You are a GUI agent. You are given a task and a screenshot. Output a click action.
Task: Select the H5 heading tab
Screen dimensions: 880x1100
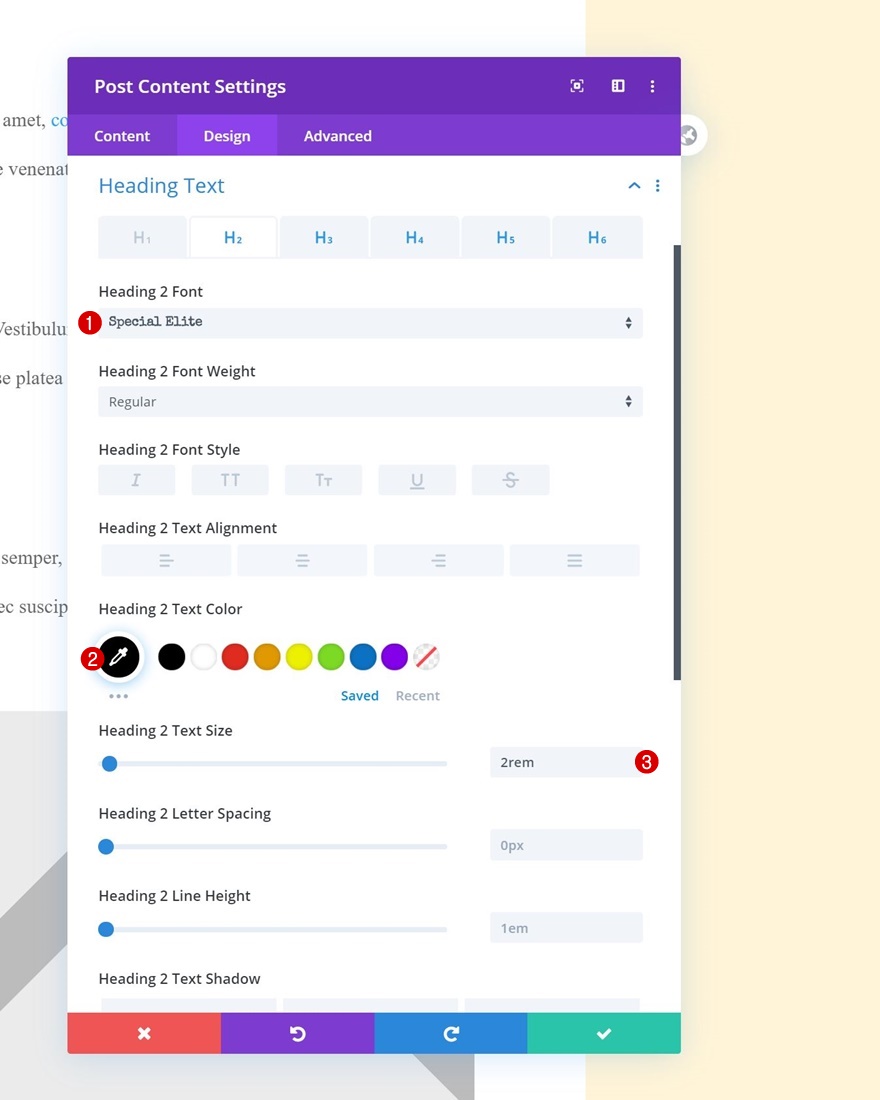point(506,238)
